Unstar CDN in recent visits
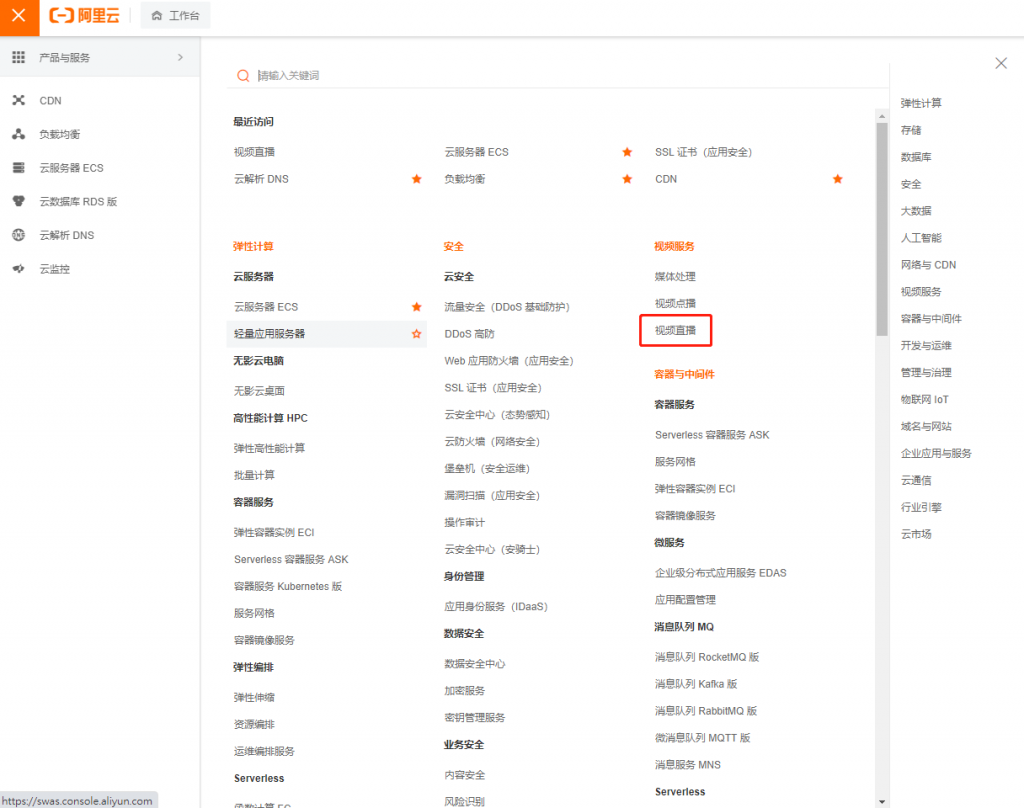The width and height of the screenshot is (1024, 808). (x=838, y=179)
